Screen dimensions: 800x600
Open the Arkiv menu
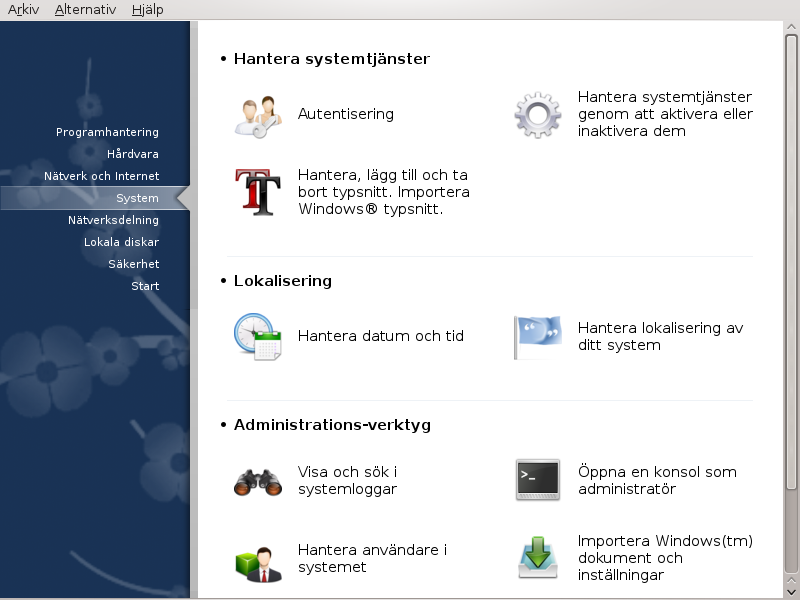tap(23, 9)
